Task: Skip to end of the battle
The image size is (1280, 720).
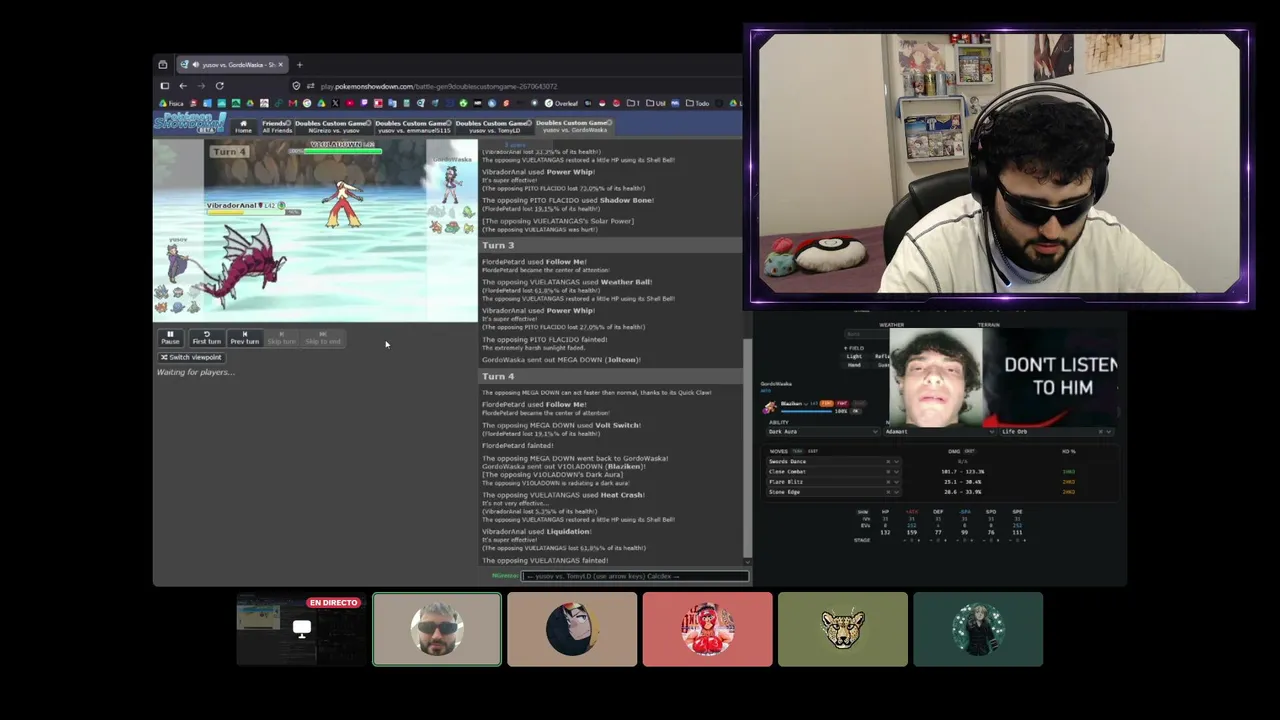Action: point(322,338)
